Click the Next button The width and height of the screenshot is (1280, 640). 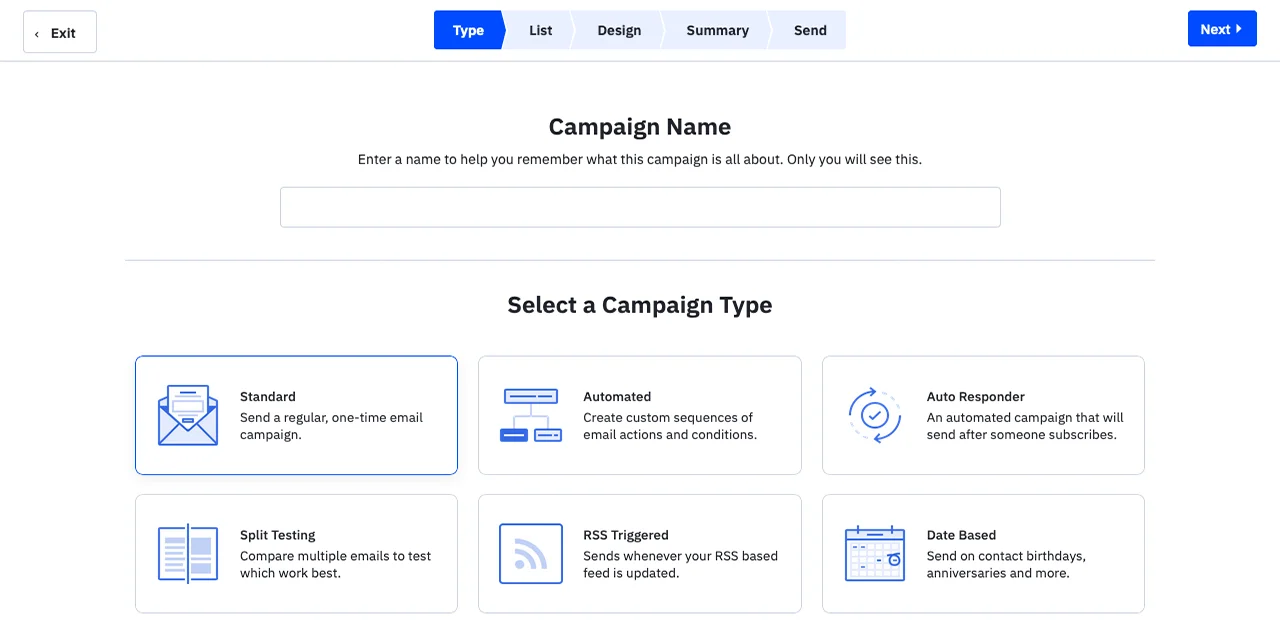[1222, 29]
